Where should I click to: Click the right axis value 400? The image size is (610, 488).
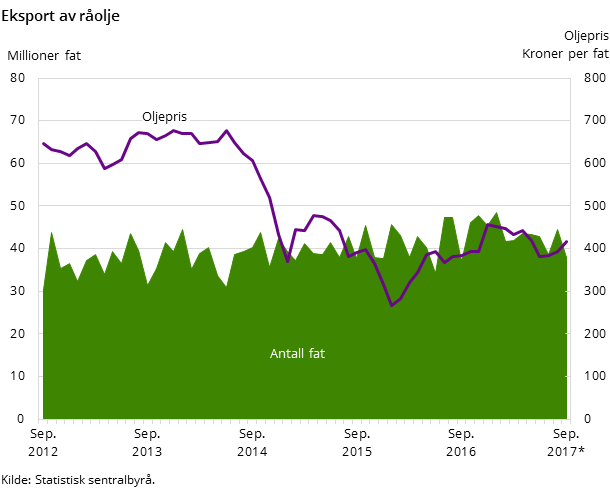click(x=595, y=248)
